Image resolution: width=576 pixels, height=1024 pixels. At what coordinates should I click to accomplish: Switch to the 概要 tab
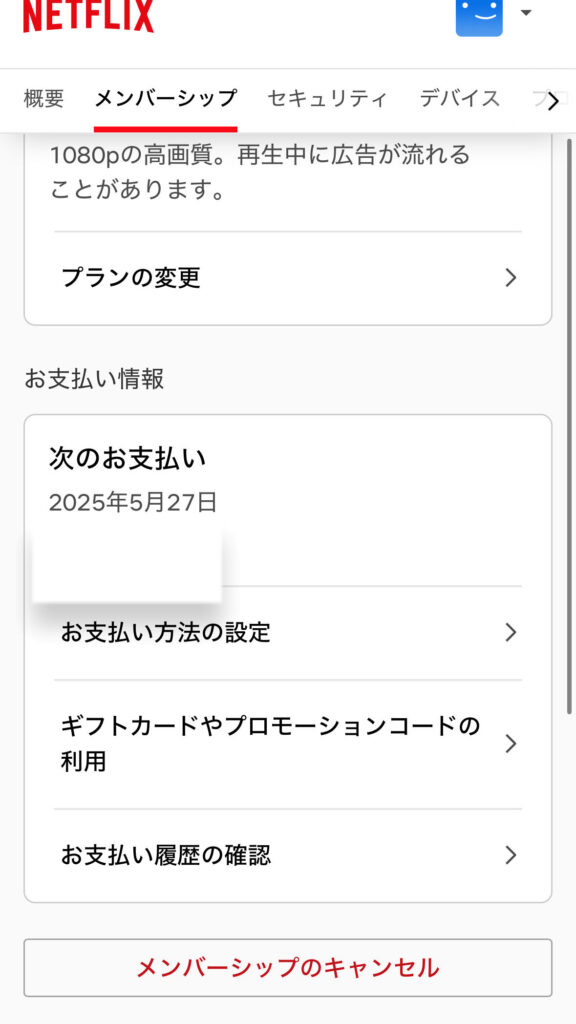44,99
